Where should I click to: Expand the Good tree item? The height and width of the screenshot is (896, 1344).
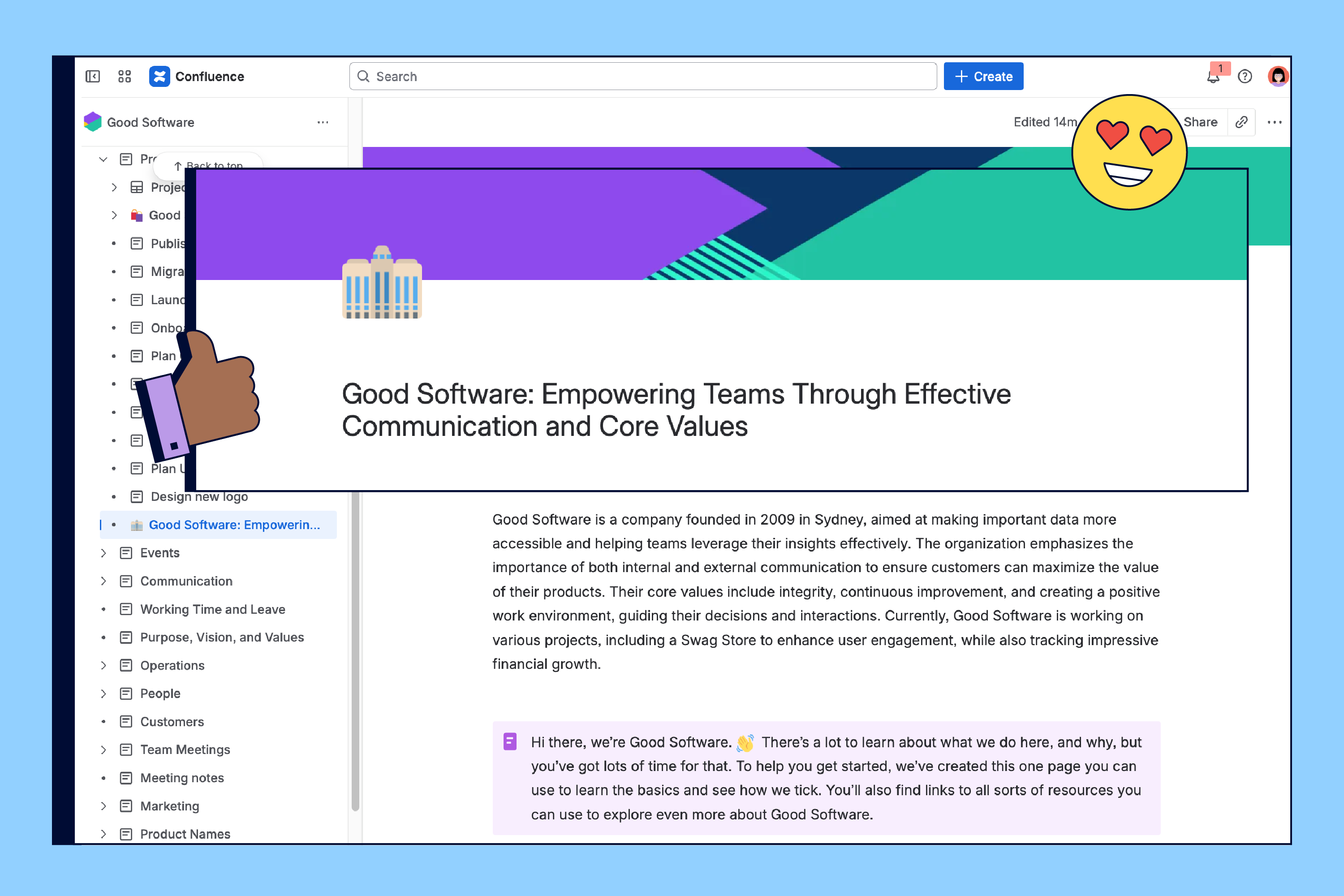114,215
